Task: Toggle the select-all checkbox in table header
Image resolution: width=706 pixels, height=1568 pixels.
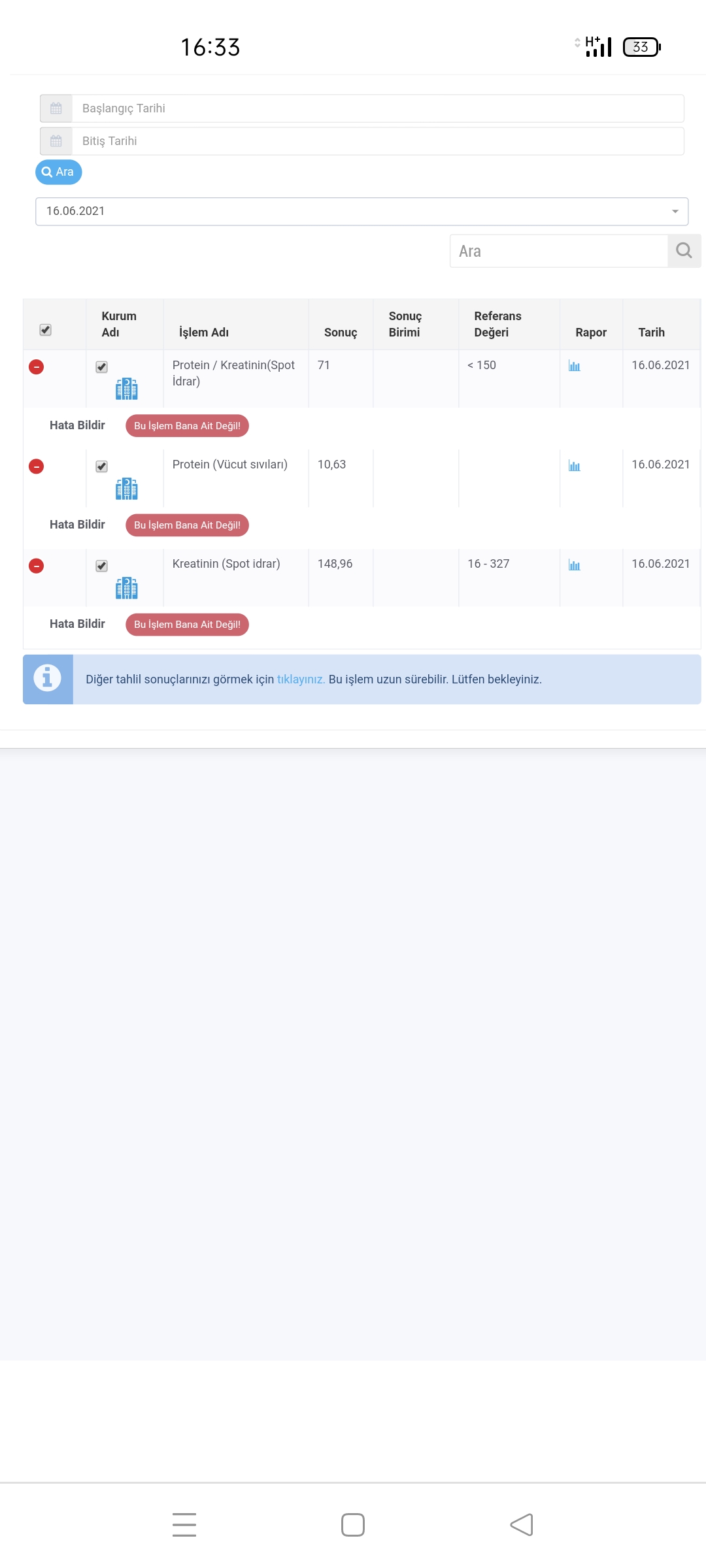Action: click(x=46, y=330)
